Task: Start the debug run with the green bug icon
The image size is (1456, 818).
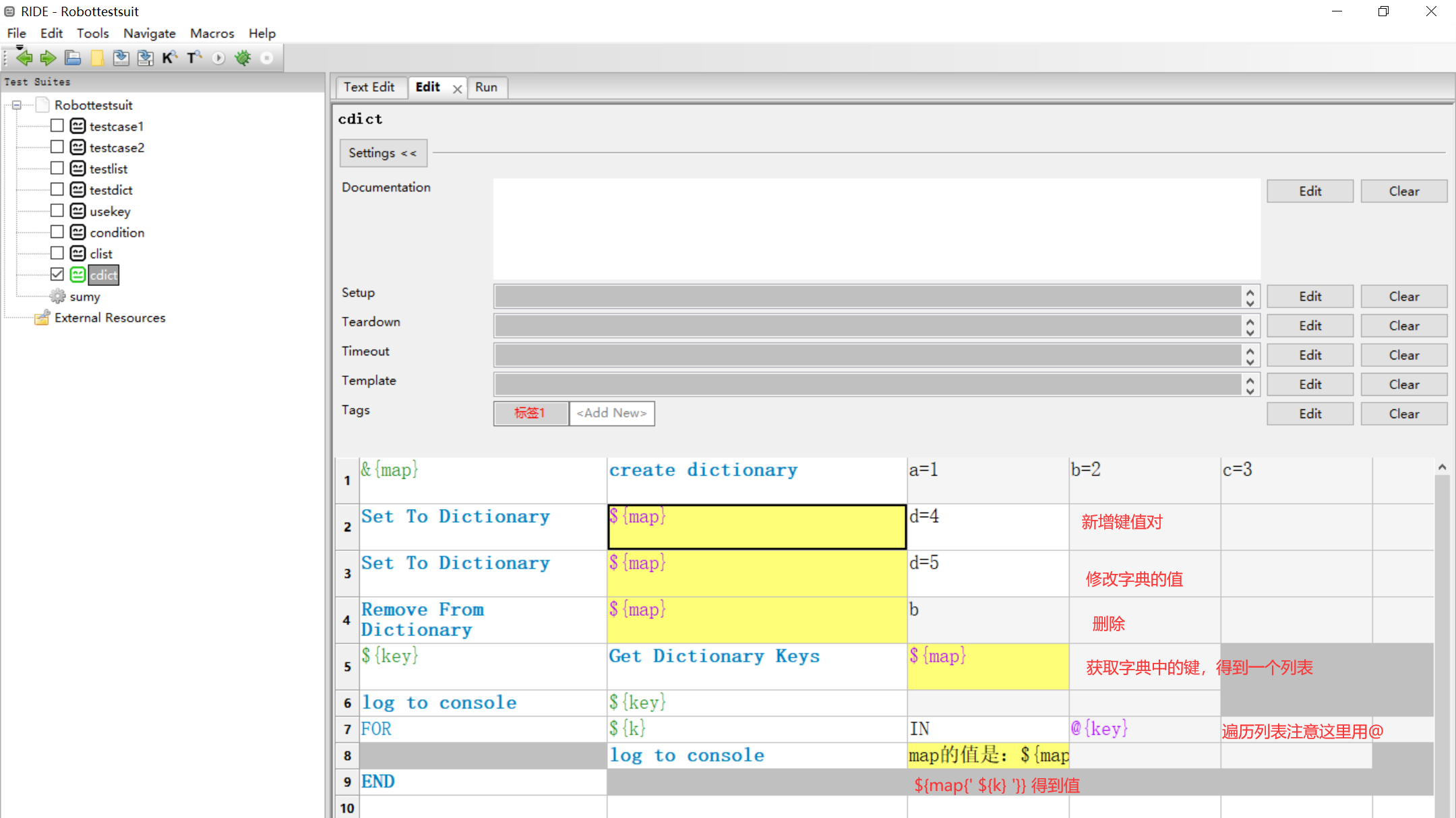Action: click(243, 58)
